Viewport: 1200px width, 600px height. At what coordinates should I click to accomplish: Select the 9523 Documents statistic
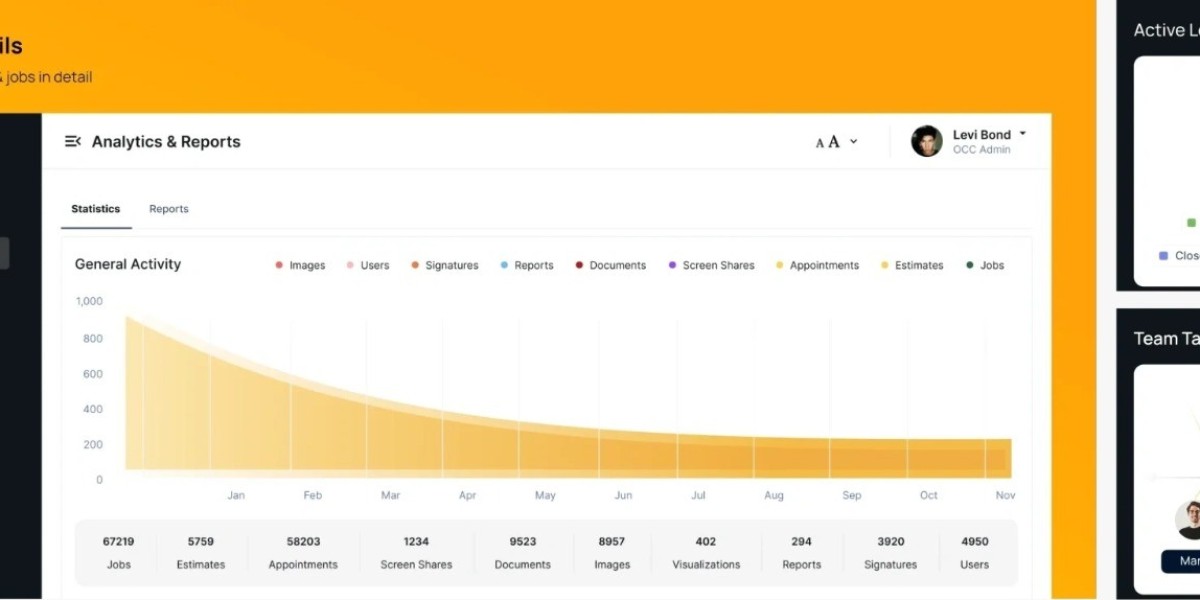pyautogui.click(x=522, y=552)
